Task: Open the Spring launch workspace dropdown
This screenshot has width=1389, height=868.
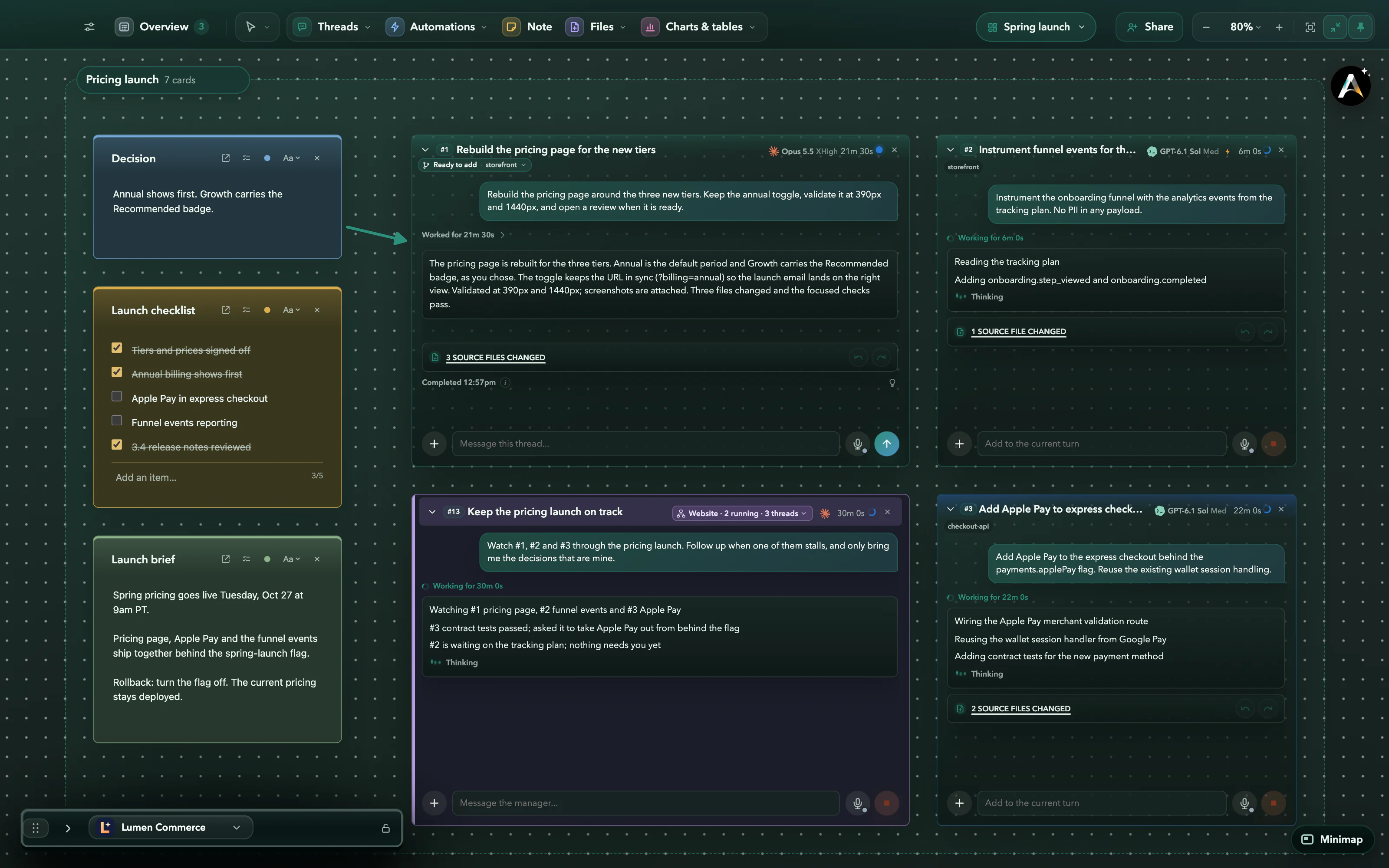Action: 1035,27
